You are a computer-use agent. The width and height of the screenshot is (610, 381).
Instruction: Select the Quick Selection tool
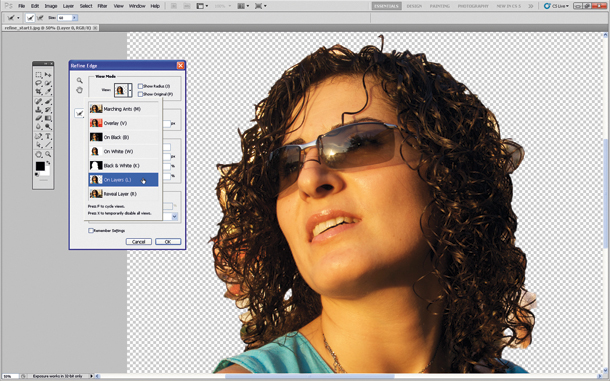click(x=48, y=83)
